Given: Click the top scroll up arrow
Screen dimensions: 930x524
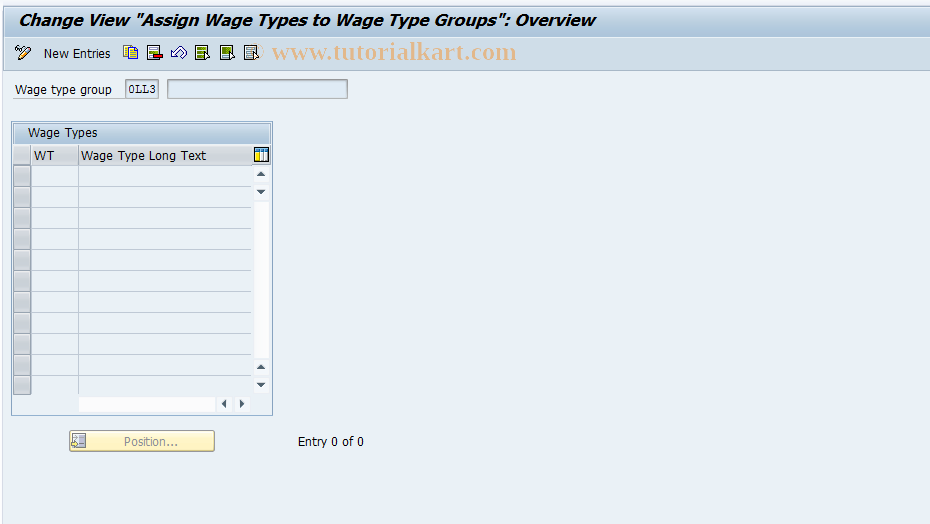Looking at the screenshot, I should pyautogui.click(x=261, y=174).
